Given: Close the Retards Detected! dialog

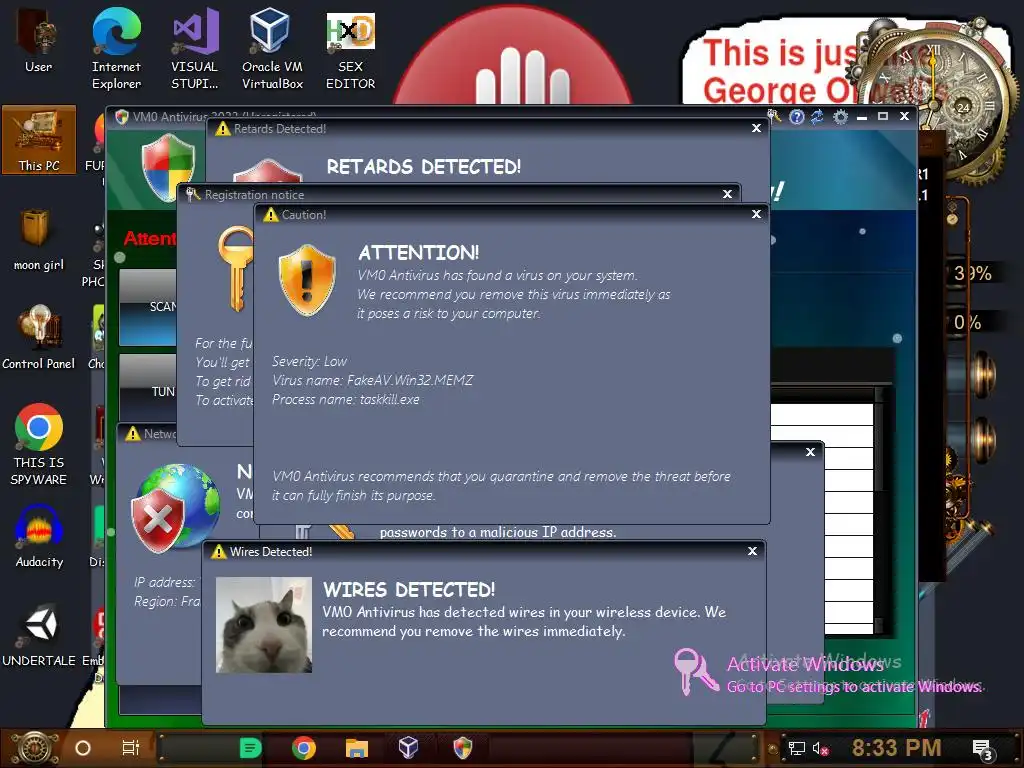Looking at the screenshot, I should click(x=756, y=128).
